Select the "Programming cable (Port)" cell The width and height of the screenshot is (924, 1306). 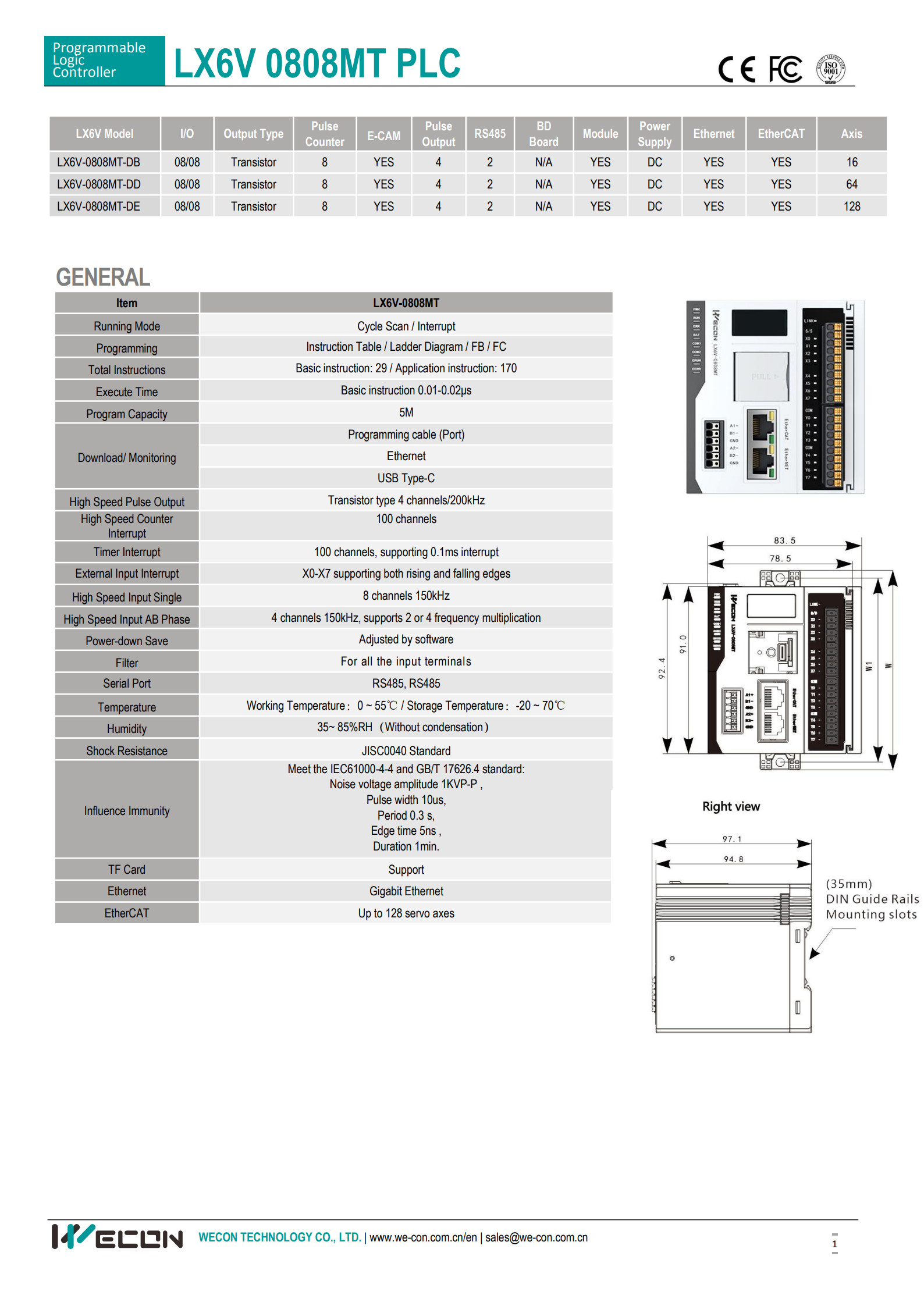[406, 435]
